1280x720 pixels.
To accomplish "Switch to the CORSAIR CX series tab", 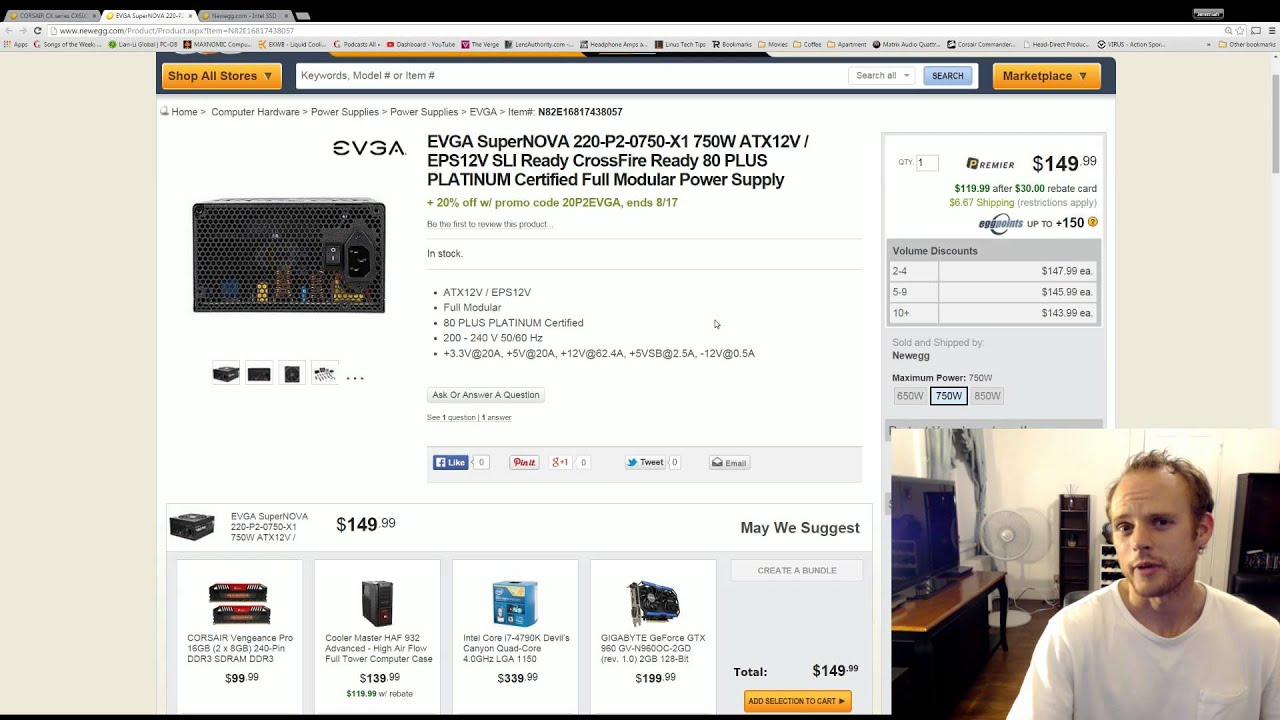I will coord(50,16).
